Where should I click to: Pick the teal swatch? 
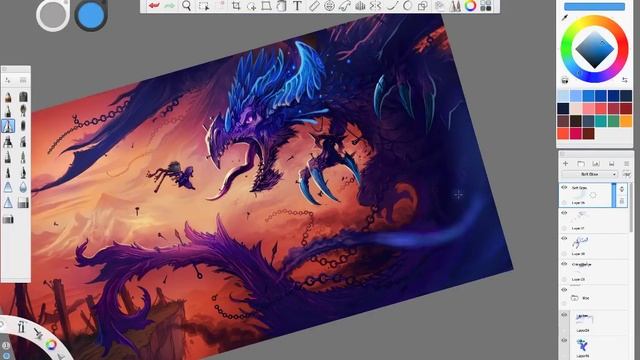pos(601,121)
